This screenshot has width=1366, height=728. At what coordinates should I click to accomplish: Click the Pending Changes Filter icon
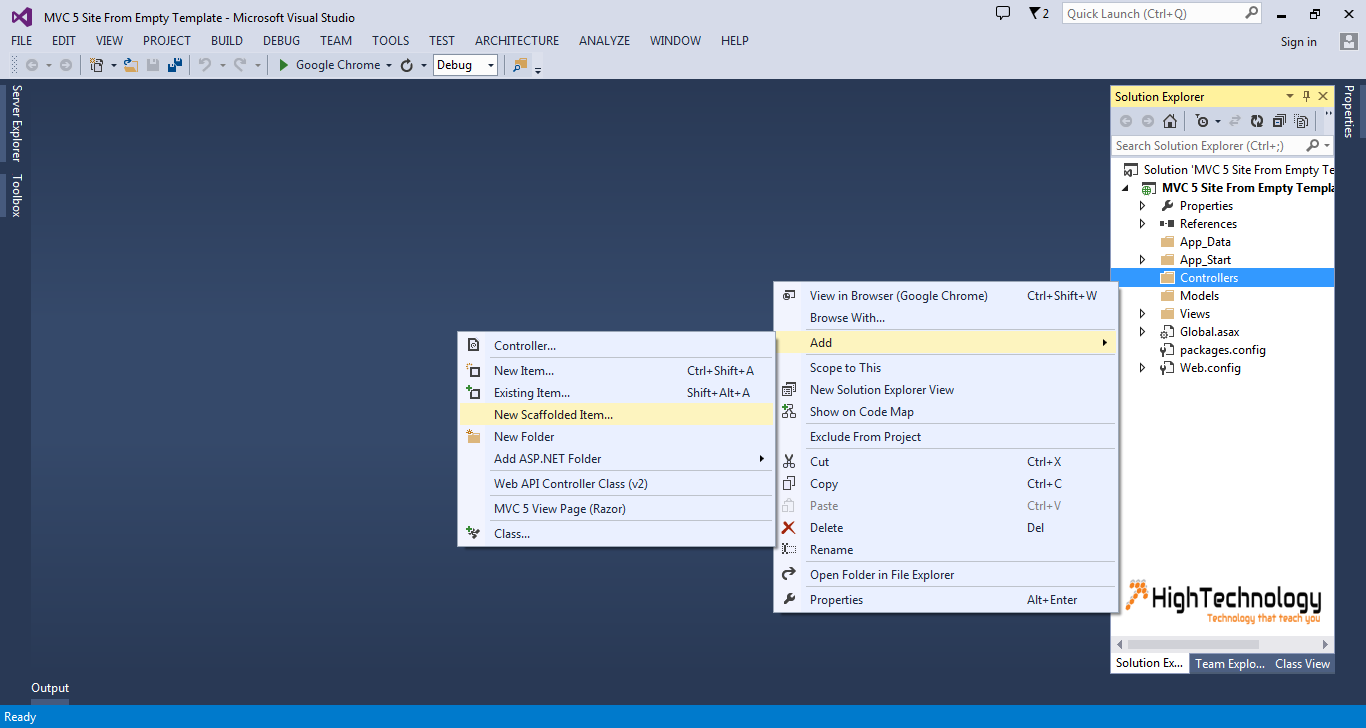point(1202,121)
